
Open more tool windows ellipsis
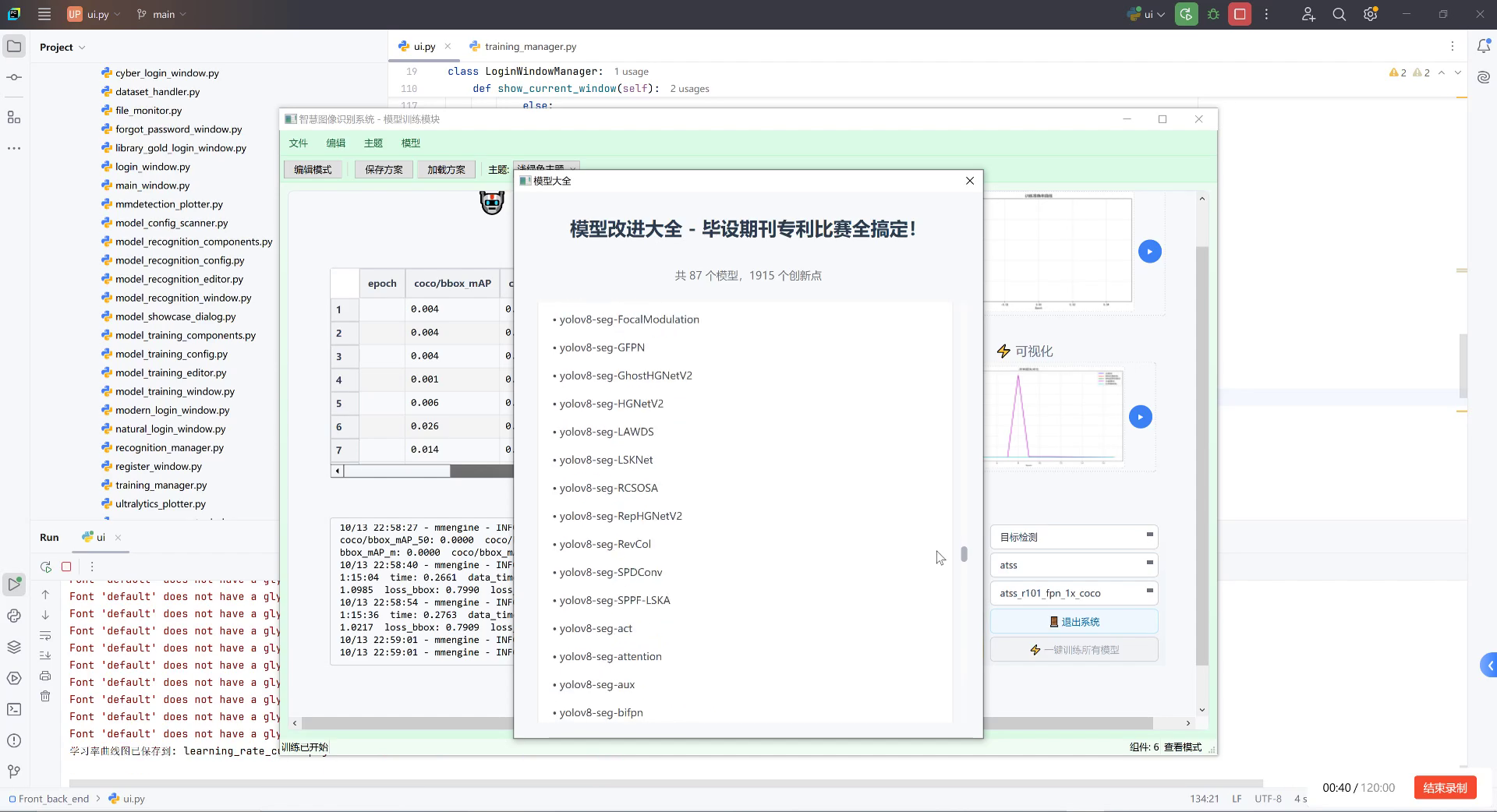14,148
